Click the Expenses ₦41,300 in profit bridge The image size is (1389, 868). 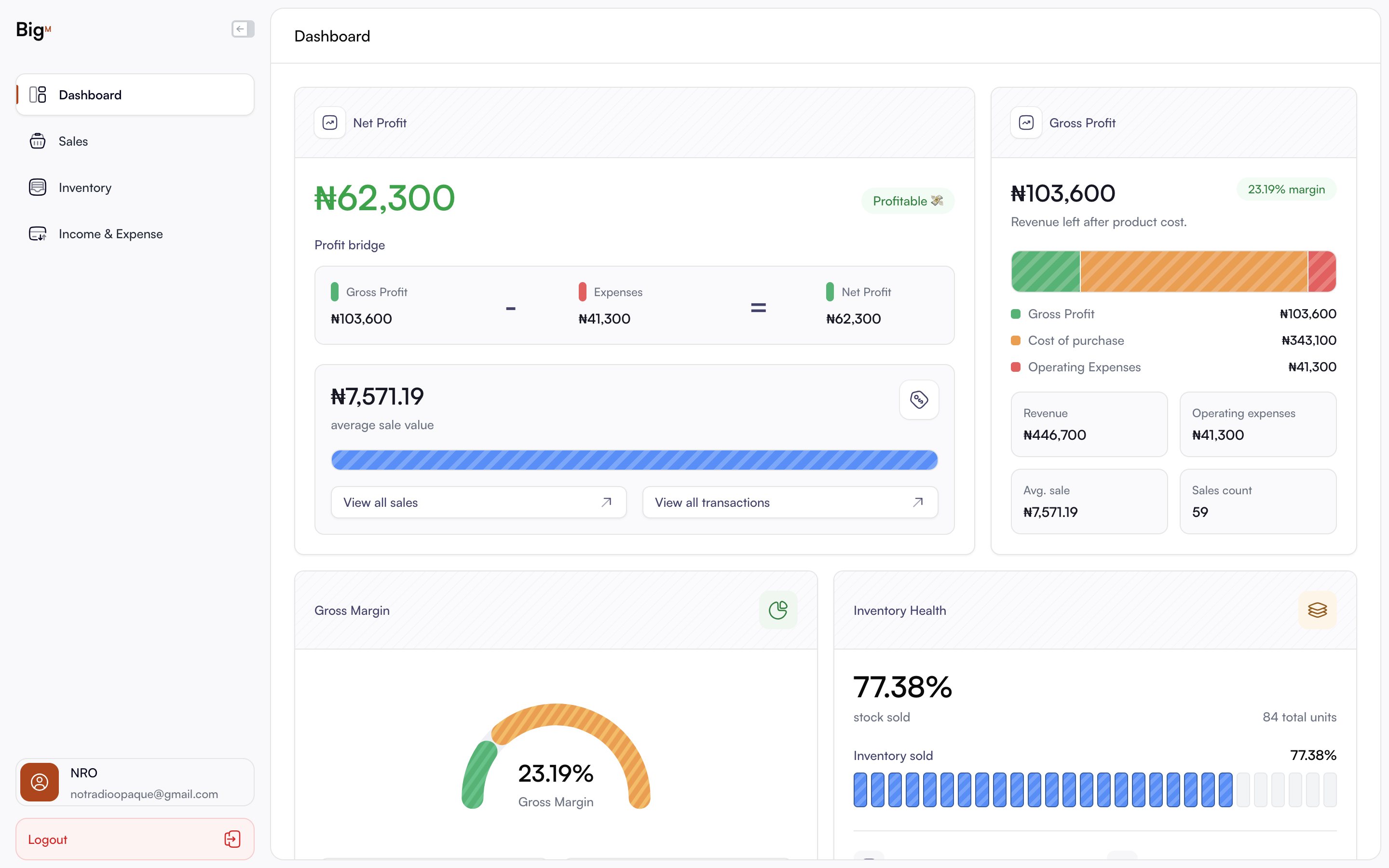(x=611, y=305)
